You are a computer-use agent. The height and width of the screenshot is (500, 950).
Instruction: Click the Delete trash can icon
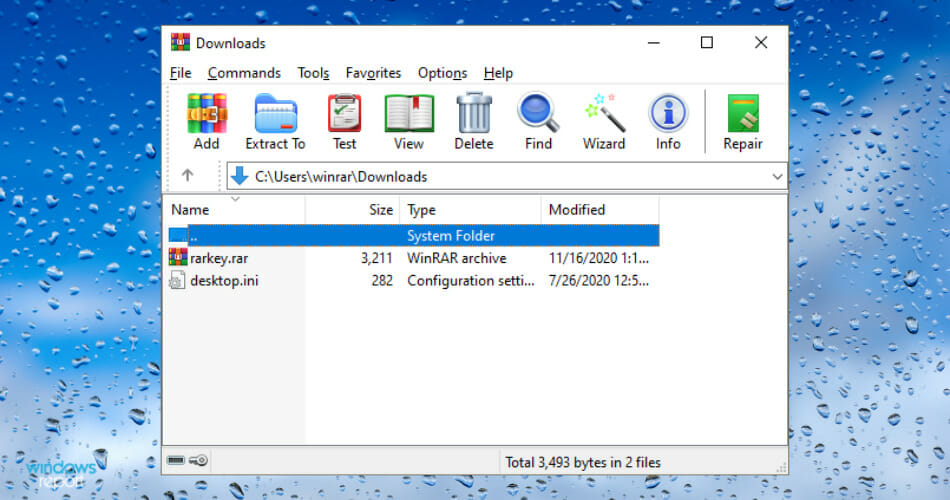[474, 113]
